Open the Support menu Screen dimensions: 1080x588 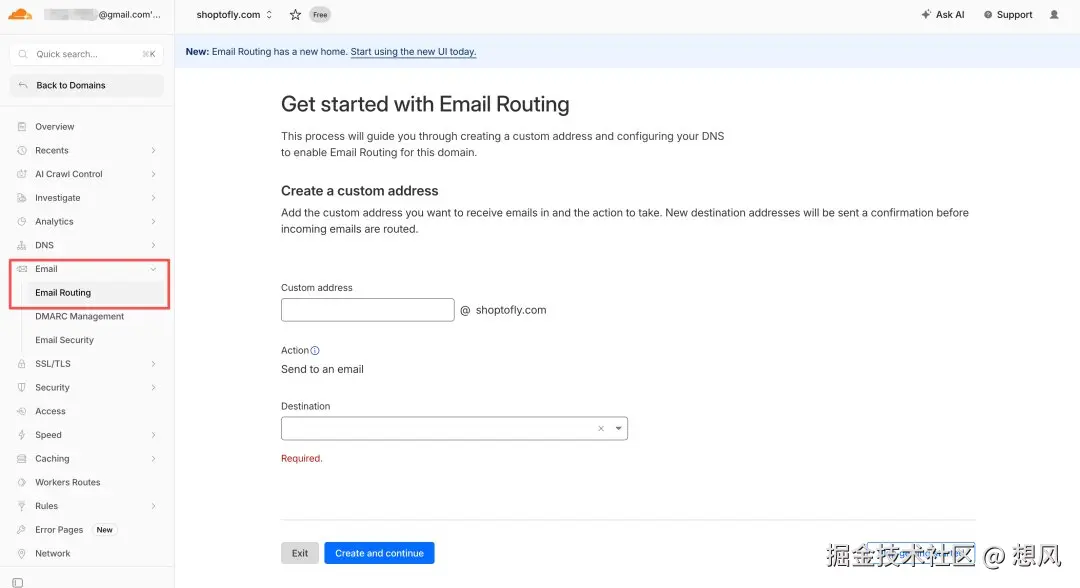pos(1008,14)
